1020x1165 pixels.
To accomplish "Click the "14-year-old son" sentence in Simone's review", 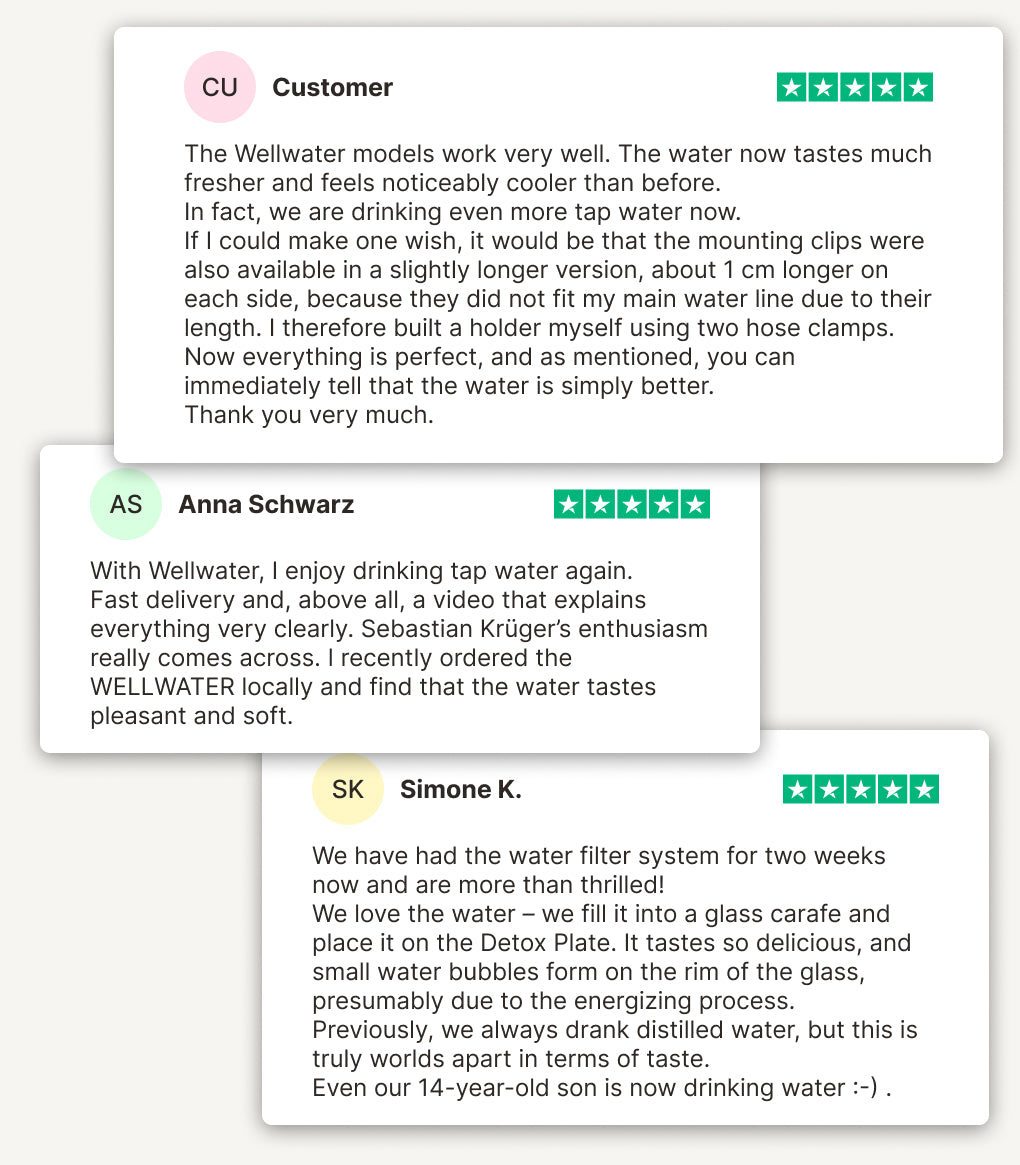I will coord(600,1088).
